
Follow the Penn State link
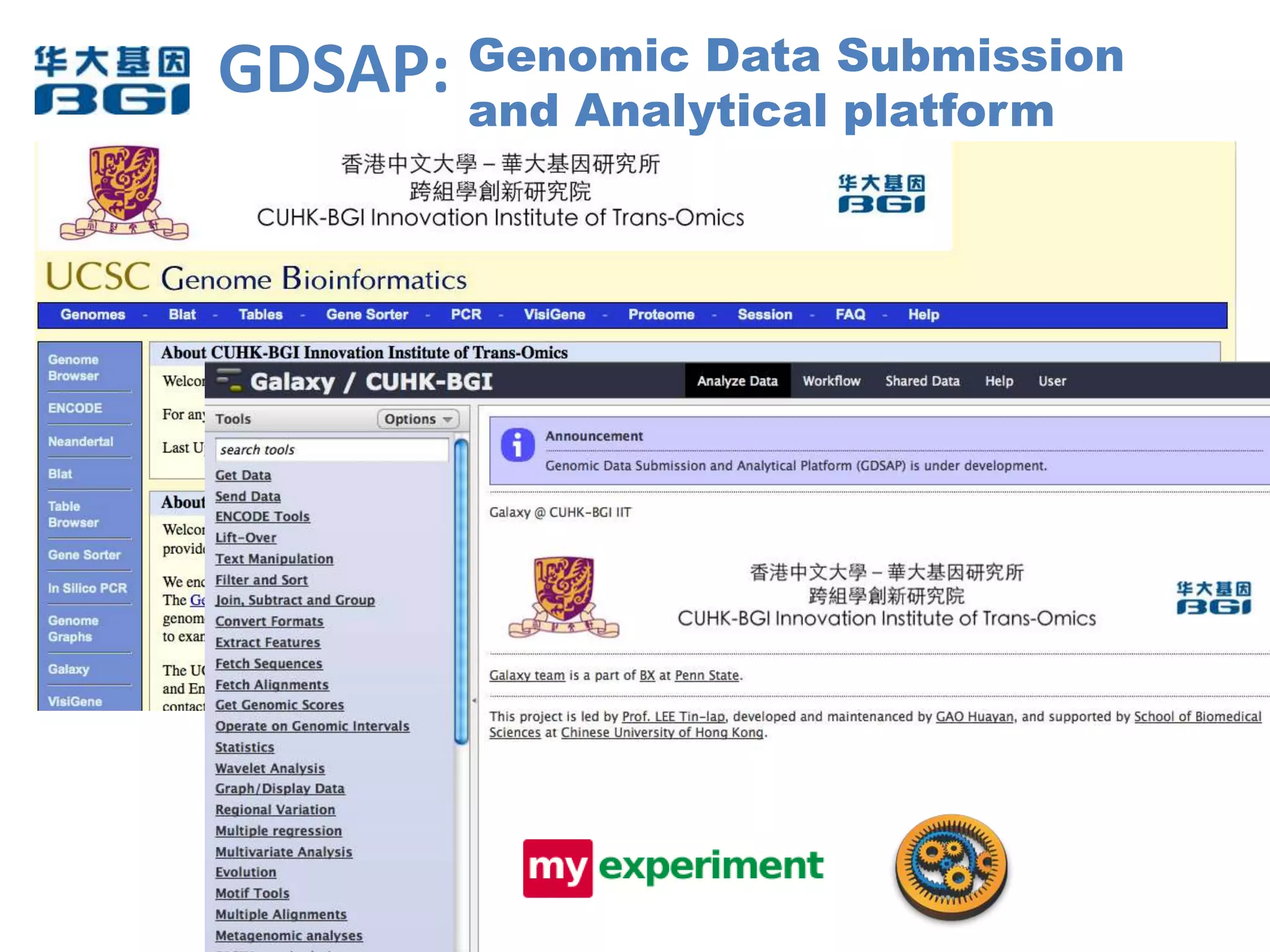click(707, 676)
